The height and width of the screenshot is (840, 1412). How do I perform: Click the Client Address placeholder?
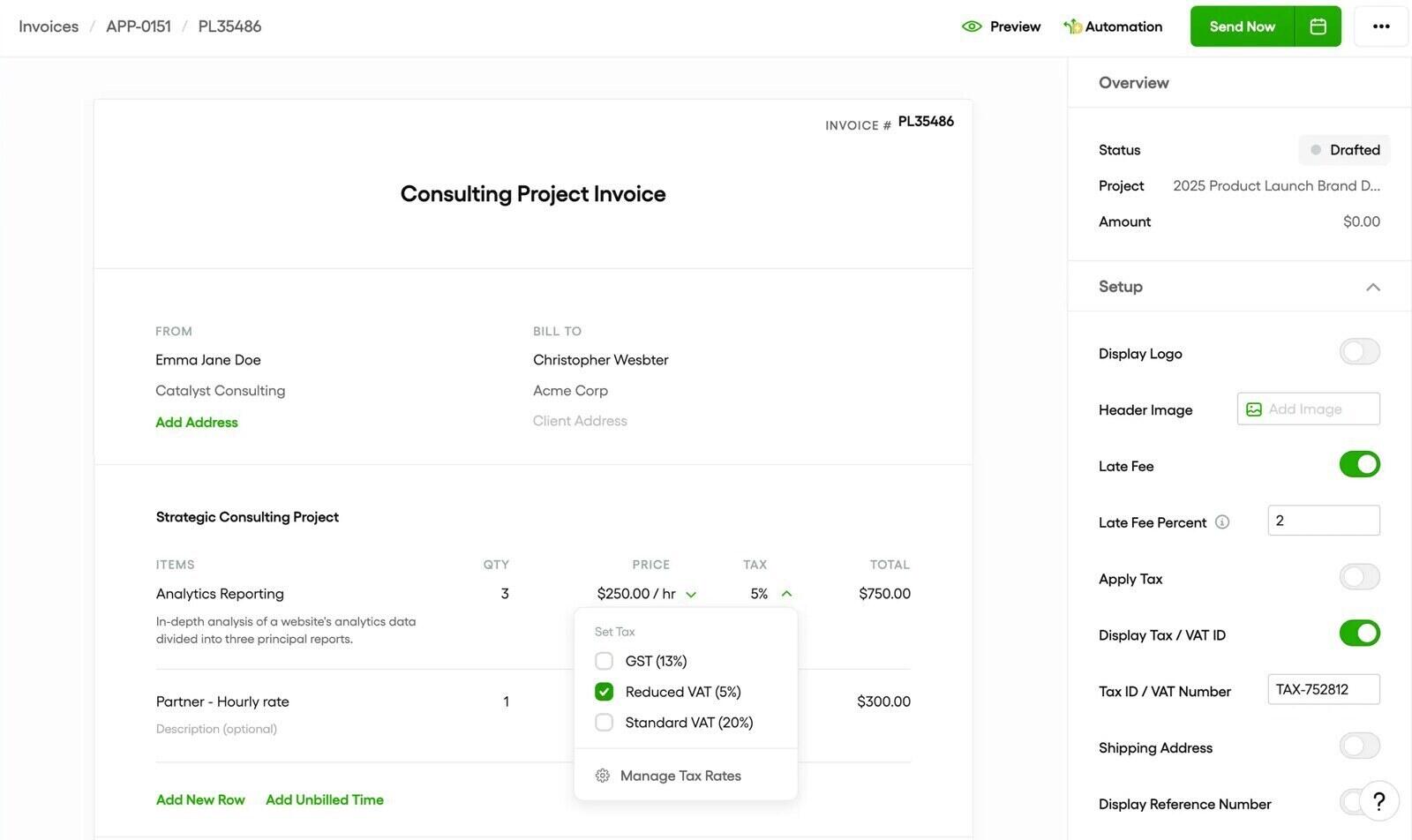(580, 421)
